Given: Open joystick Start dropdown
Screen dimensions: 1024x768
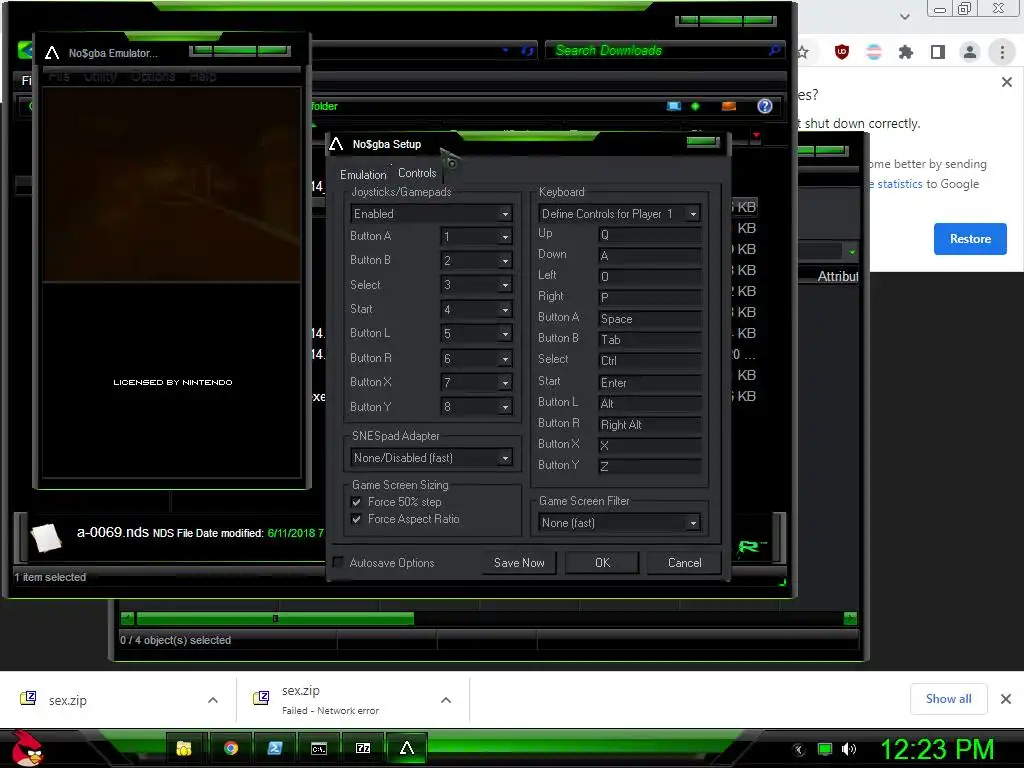Looking at the screenshot, I should (x=476, y=310).
